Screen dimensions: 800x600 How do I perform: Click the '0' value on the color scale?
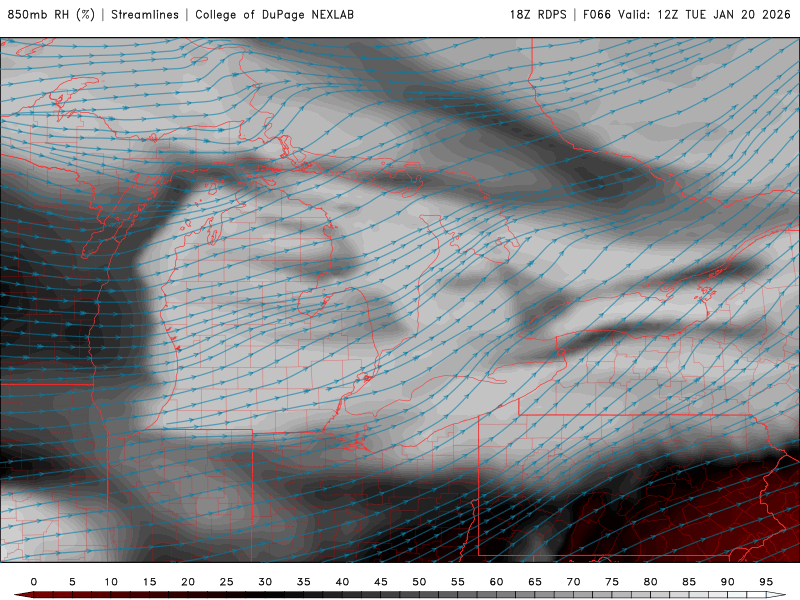pos(34,582)
